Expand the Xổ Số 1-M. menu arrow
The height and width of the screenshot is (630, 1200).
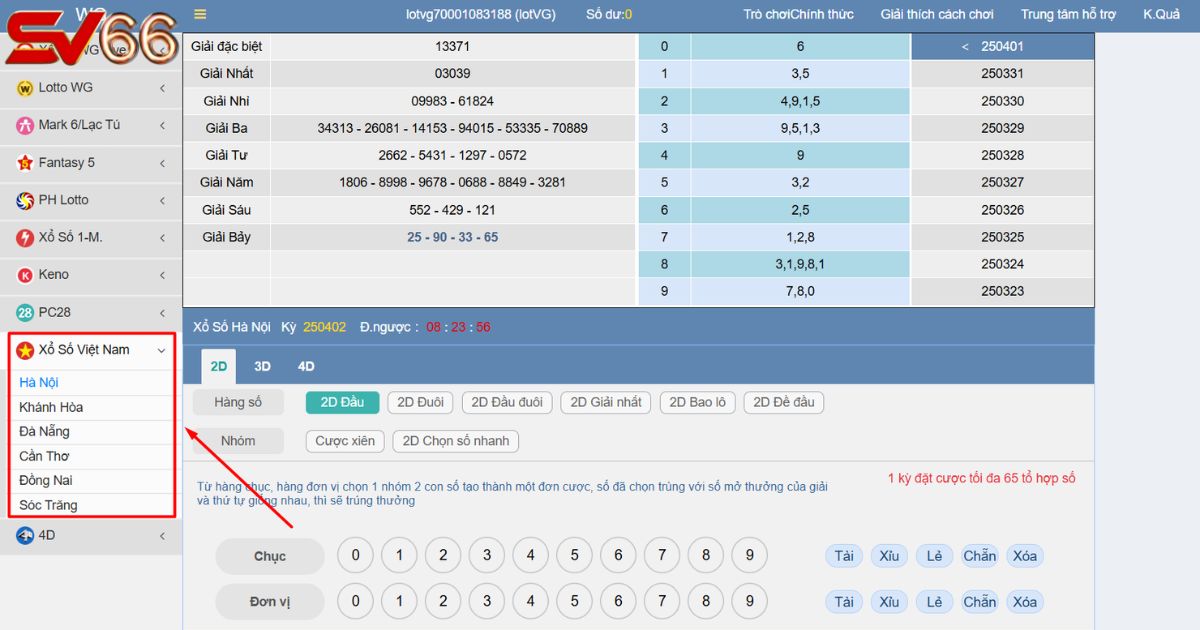162,238
